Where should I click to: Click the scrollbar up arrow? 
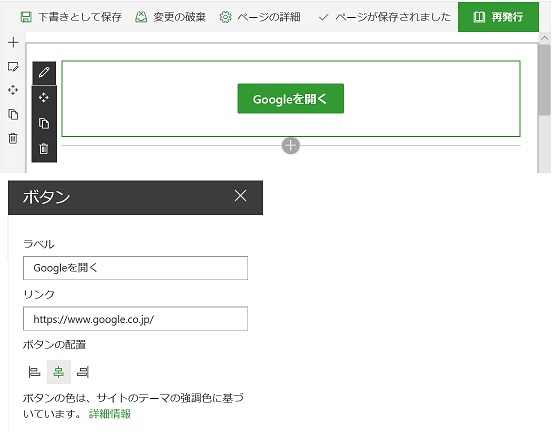click(x=544, y=38)
